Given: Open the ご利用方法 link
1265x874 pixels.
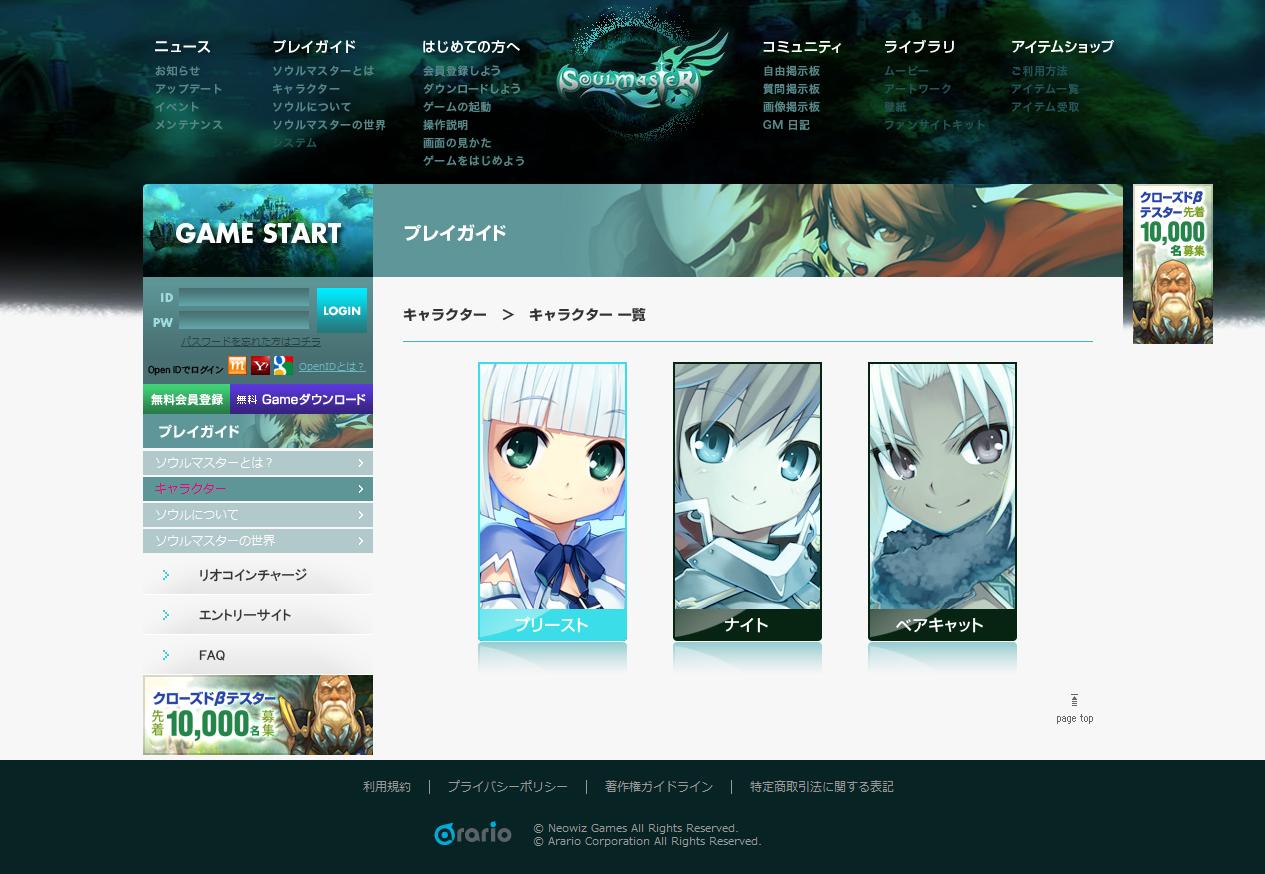Looking at the screenshot, I should [x=1039, y=71].
